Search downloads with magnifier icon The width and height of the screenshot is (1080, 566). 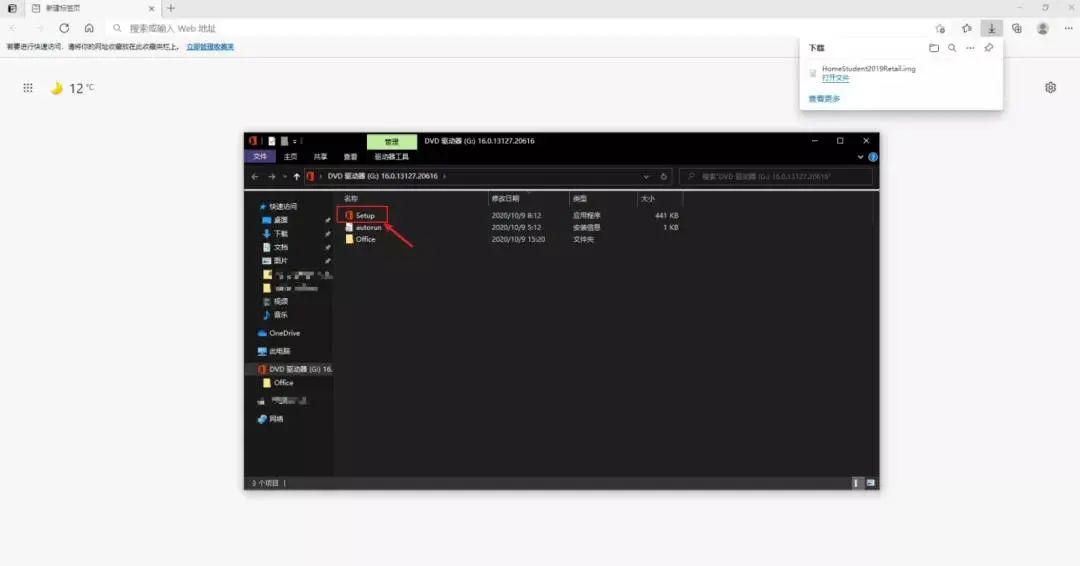click(952, 48)
